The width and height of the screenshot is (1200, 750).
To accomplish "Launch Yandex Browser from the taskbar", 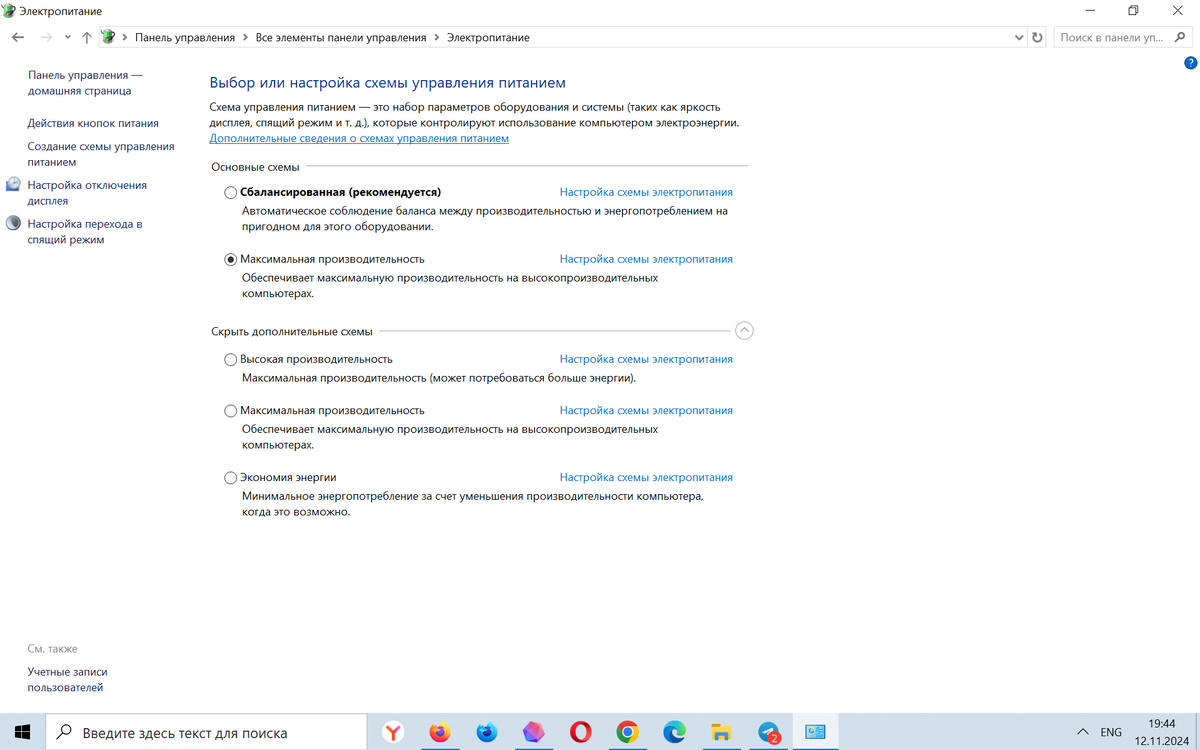I will (x=394, y=732).
